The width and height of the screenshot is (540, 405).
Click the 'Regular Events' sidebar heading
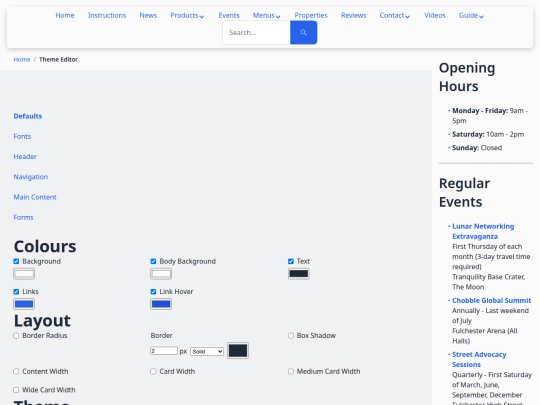(x=464, y=193)
